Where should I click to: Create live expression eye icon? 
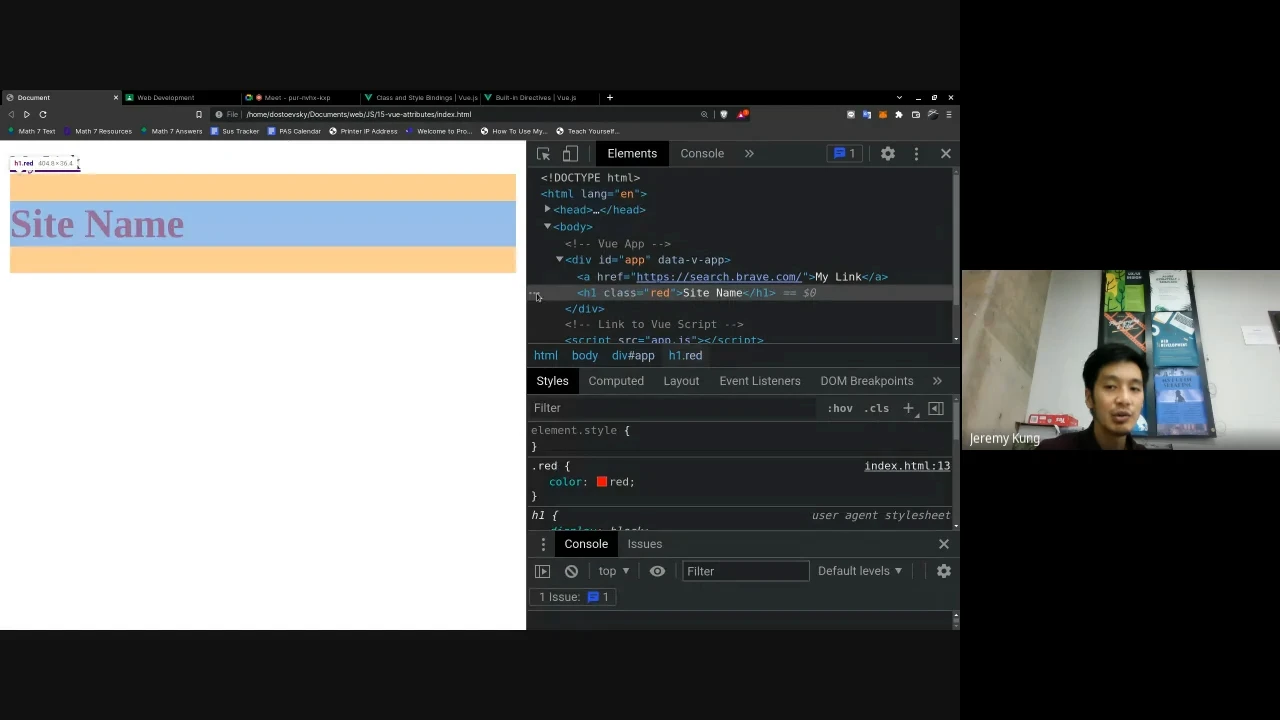[x=657, y=571]
